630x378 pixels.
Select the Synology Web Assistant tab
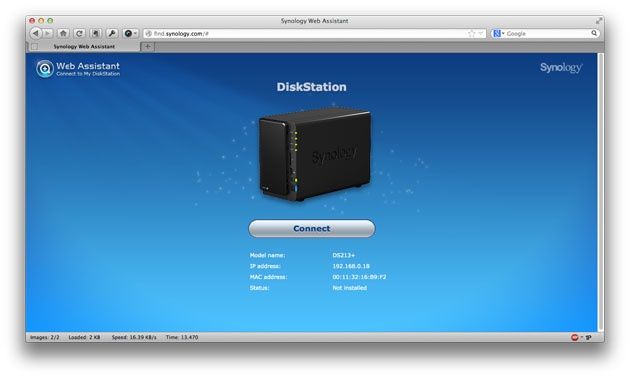pos(84,47)
